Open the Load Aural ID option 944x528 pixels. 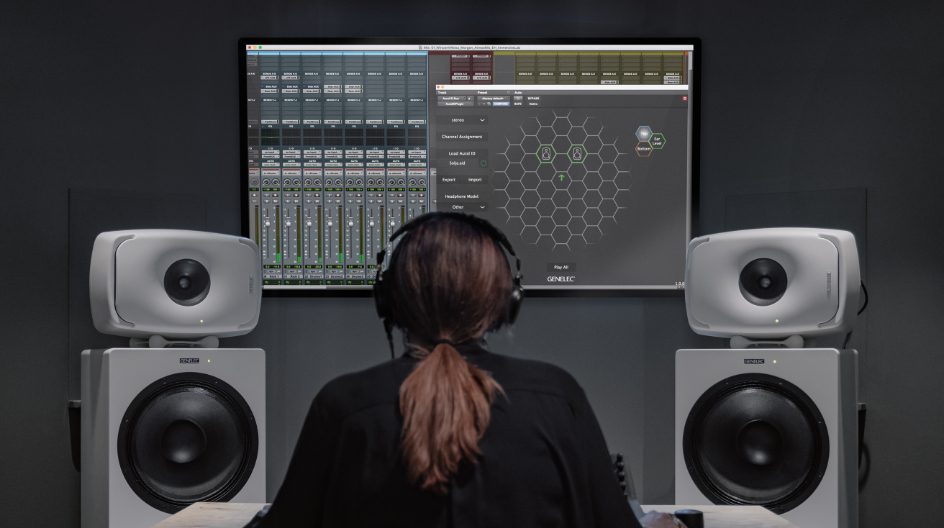[462, 153]
